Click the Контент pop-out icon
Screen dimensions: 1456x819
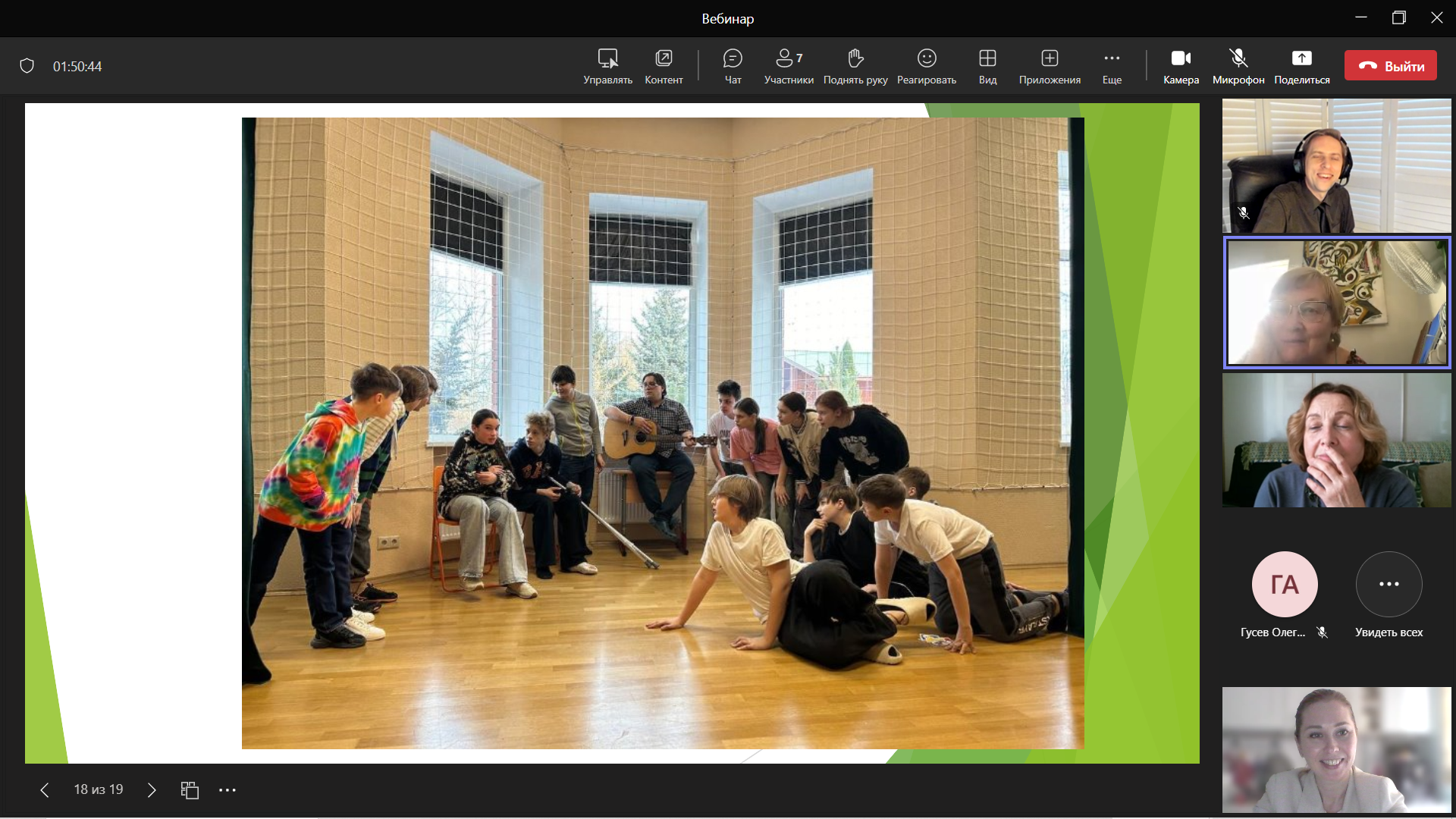(664, 66)
